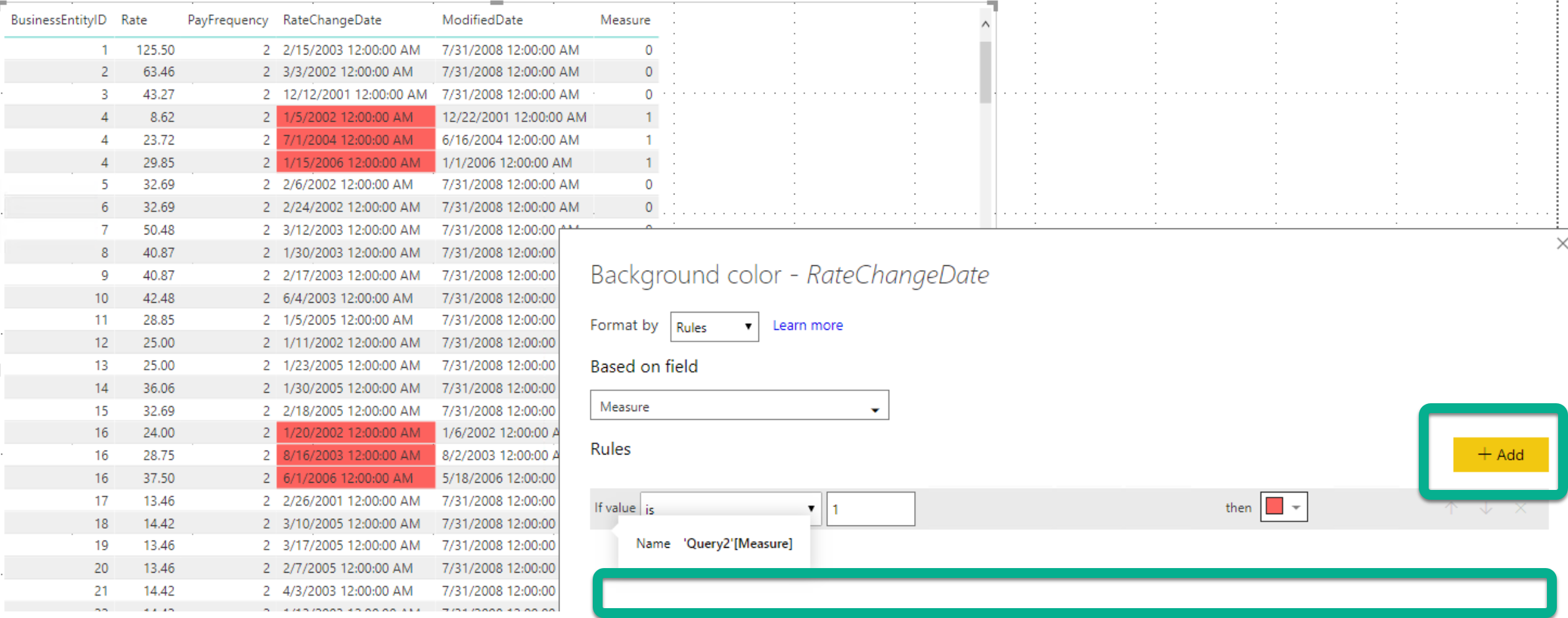Click rate value 50.48
The height and width of the screenshot is (618, 1568).
coord(158,230)
